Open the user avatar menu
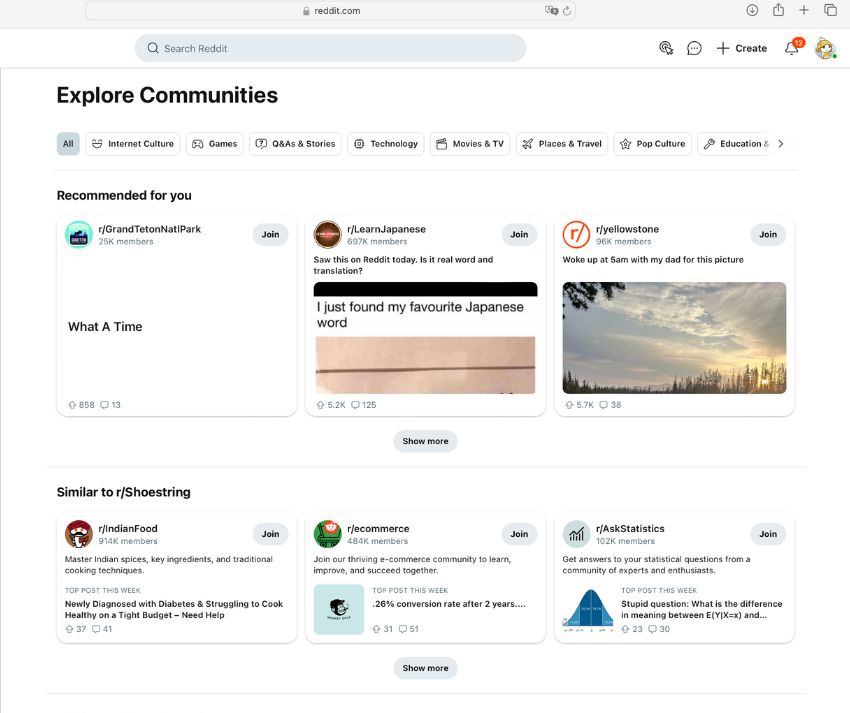Viewport: 850px width, 713px height. 825,48
